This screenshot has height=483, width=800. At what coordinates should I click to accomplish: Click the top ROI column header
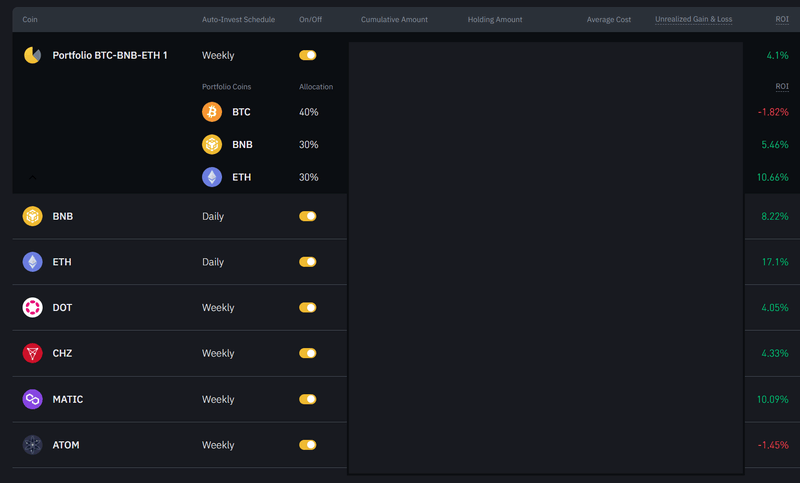point(781,19)
